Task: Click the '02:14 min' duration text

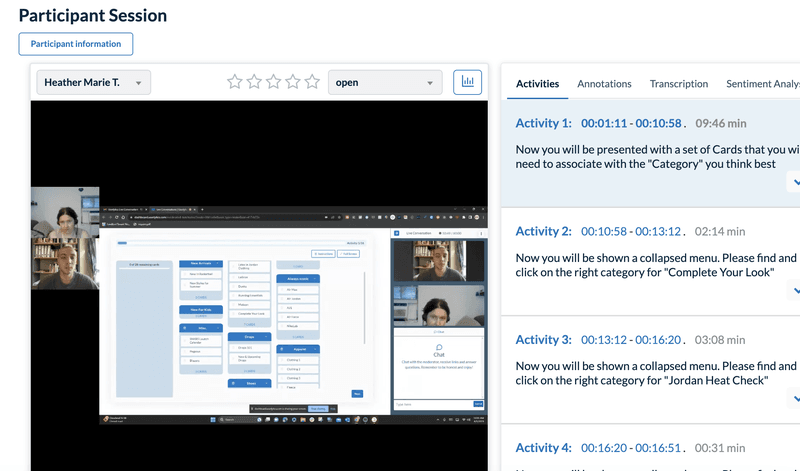Action: point(720,231)
